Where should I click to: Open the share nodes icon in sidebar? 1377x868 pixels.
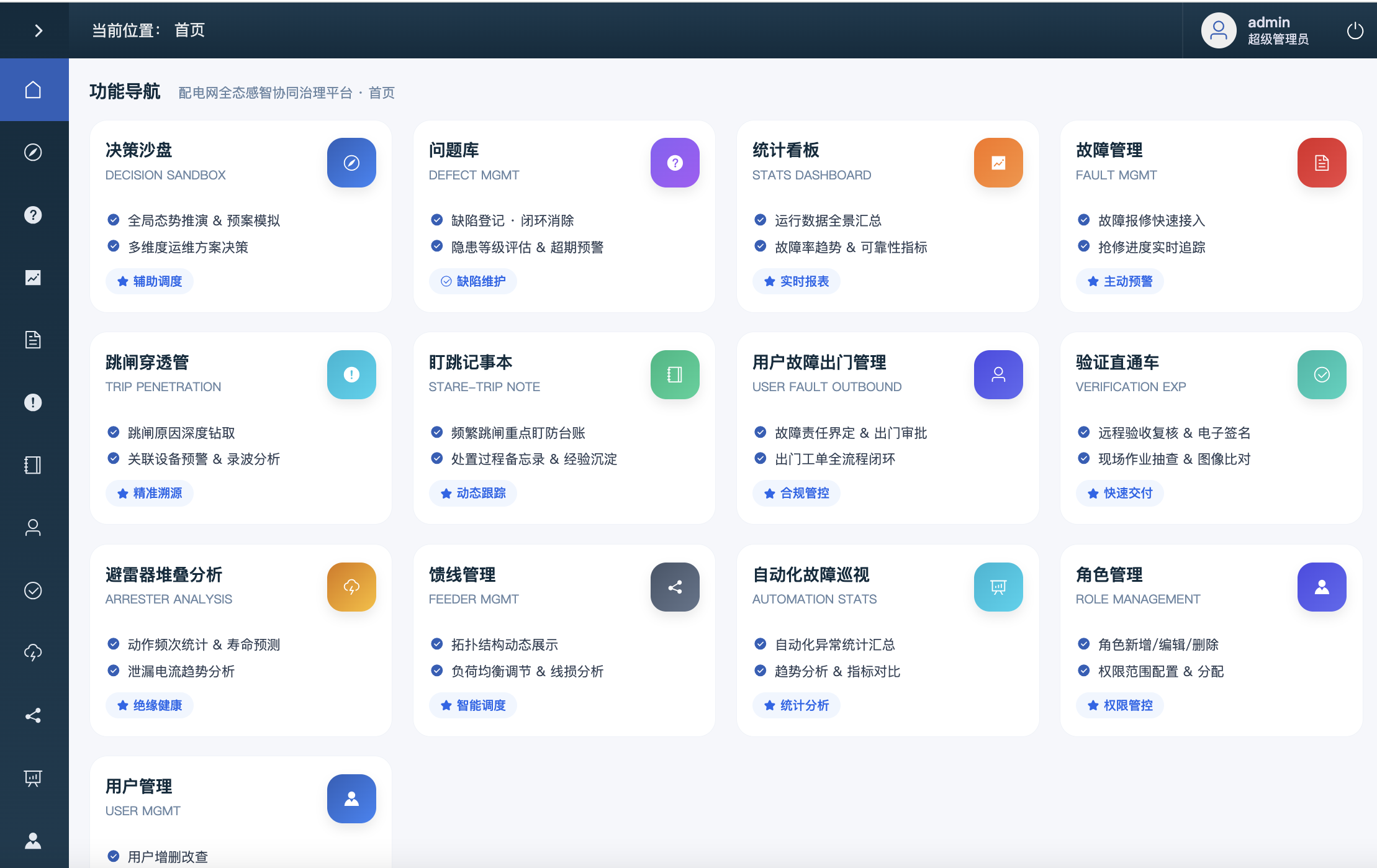click(x=33, y=715)
